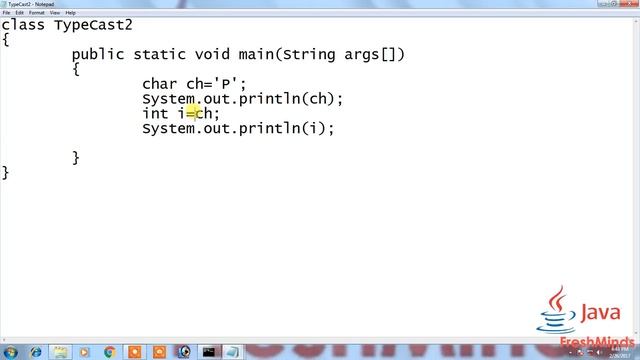Switch to the Command Prompt taskbar window
The height and width of the screenshot is (360, 640).
click(209, 352)
